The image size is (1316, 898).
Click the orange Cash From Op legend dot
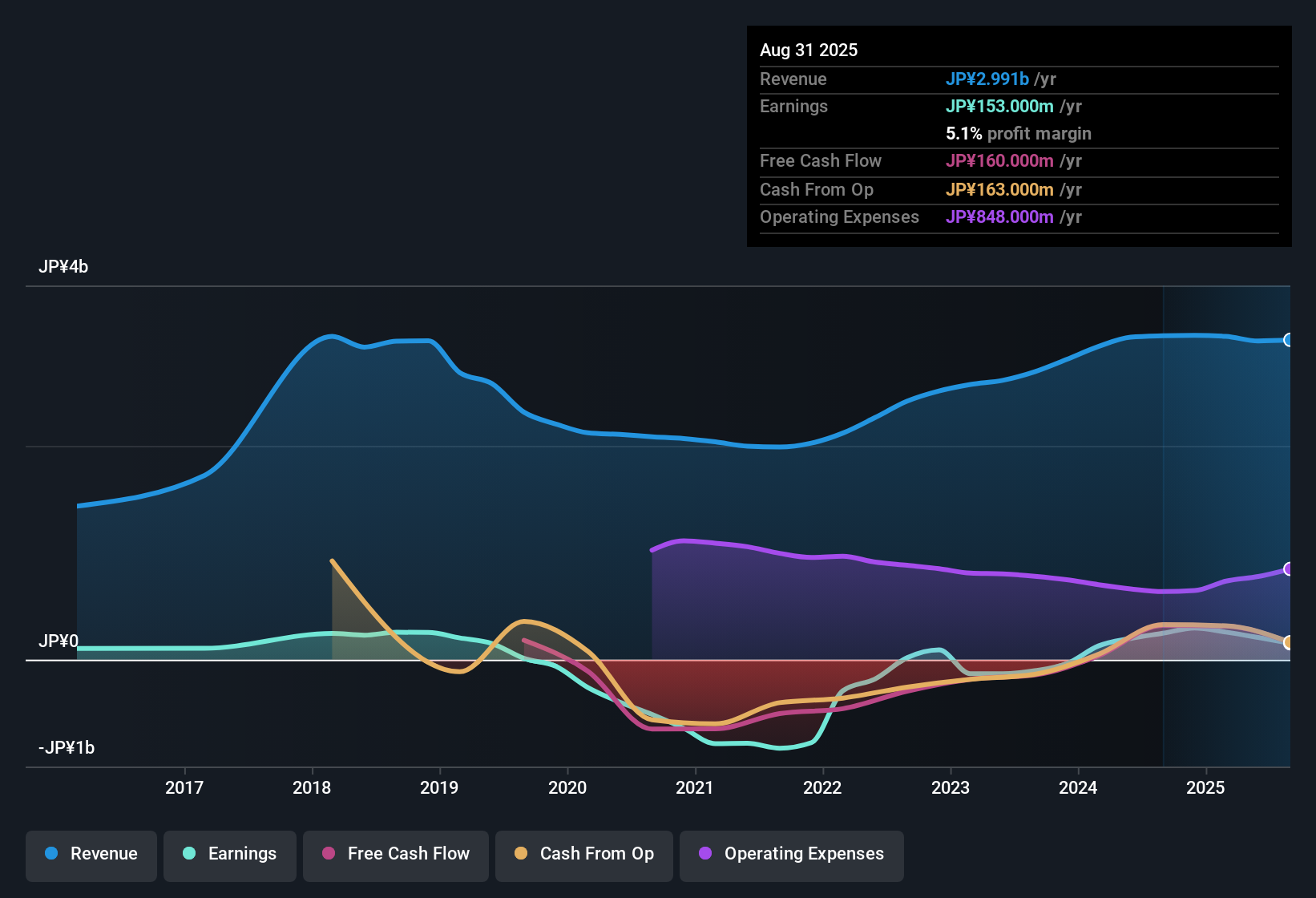520,854
